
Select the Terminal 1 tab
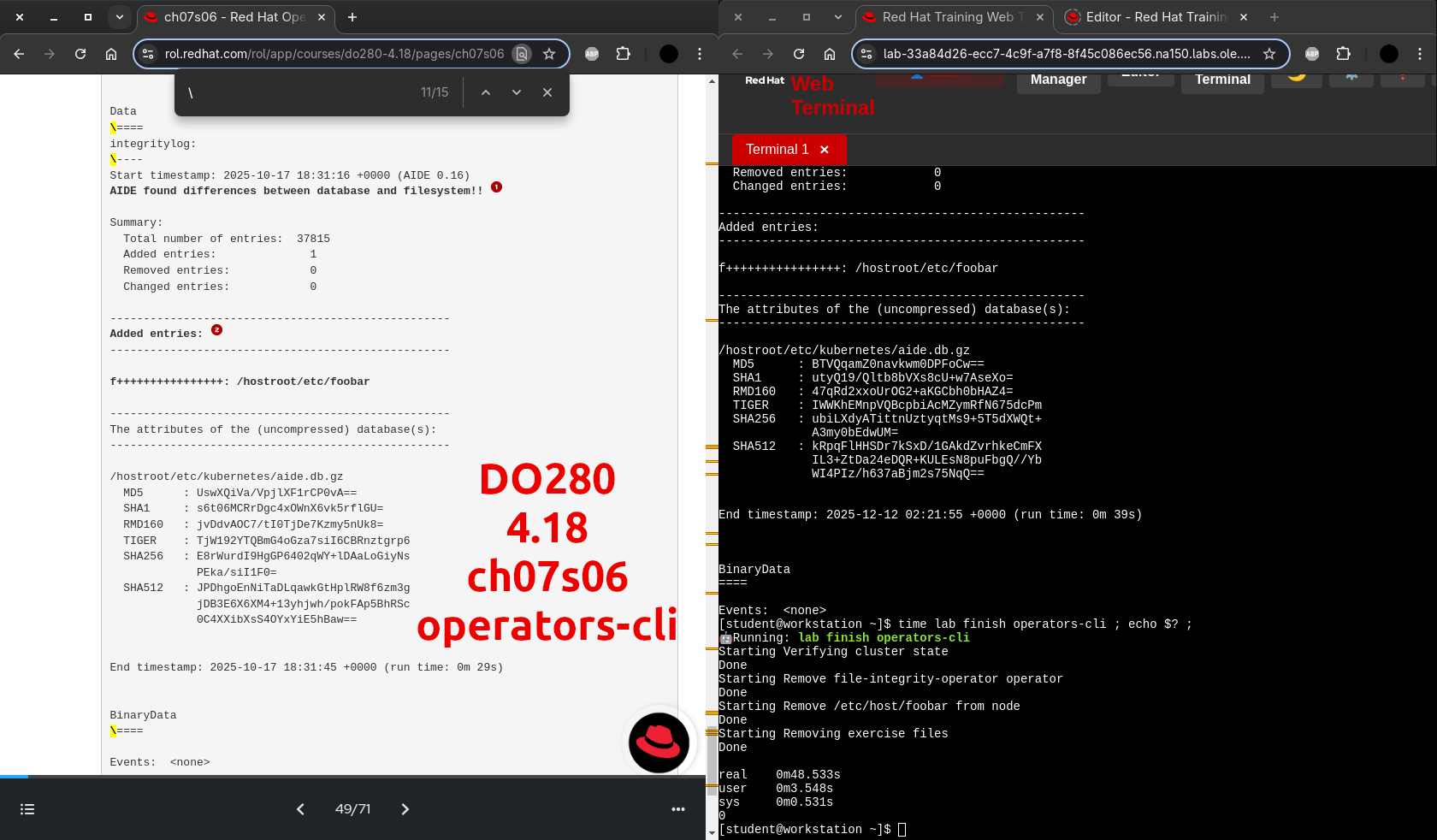(x=777, y=150)
